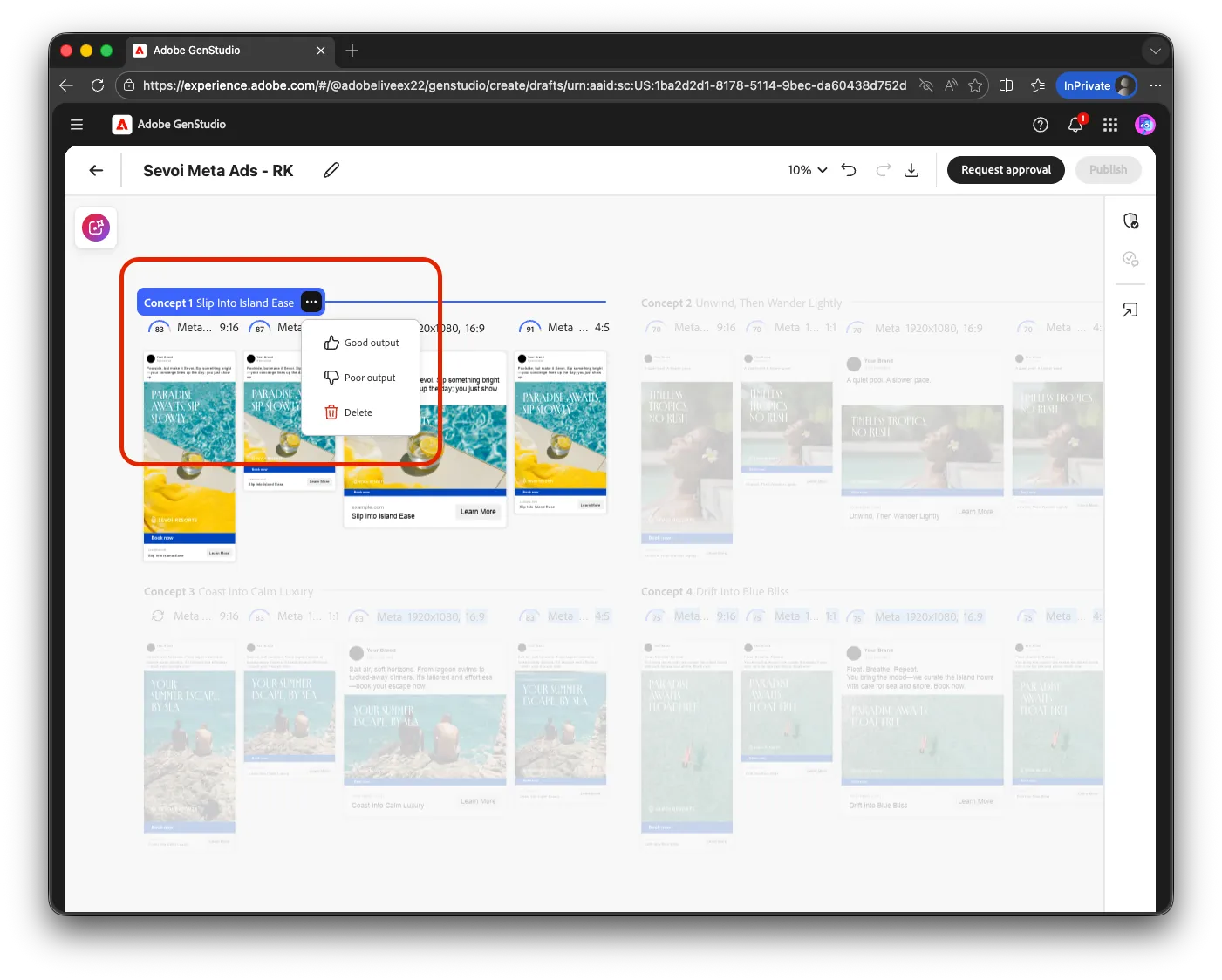Focus the browser address bar URL

point(524,85)
